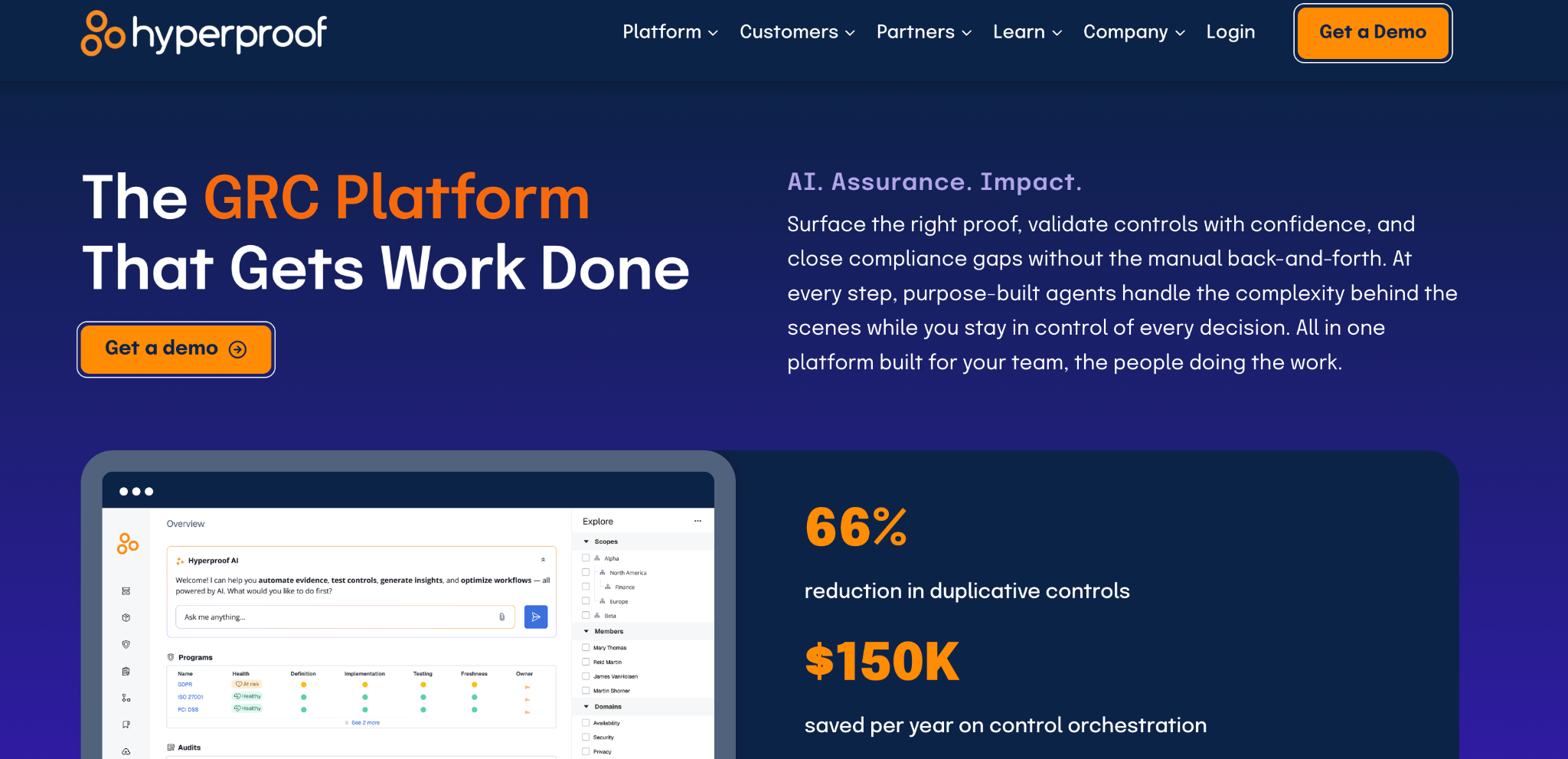Viewport: 1568px width, 759px height.
Task: Open the Platform menu
Action: (670, 32)
